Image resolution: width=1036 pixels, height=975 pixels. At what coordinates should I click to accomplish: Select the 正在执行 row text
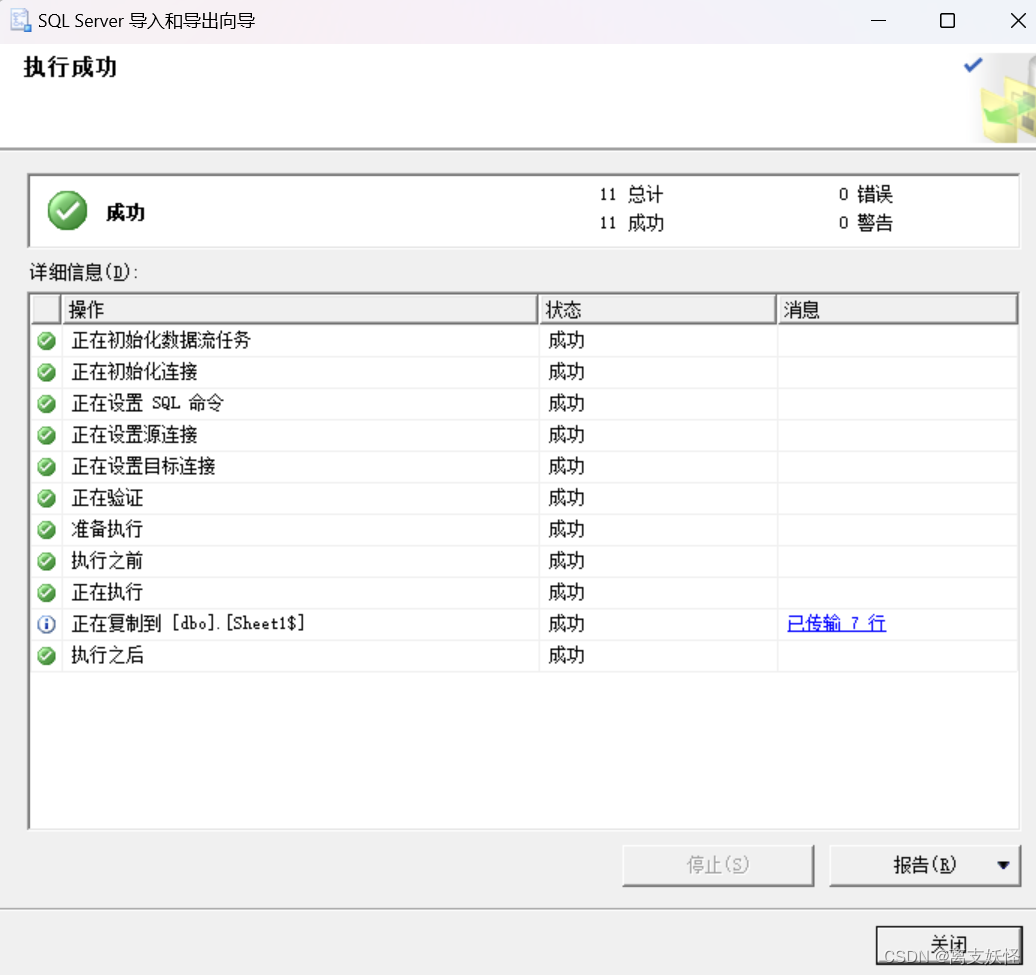(x=107, y=592)
